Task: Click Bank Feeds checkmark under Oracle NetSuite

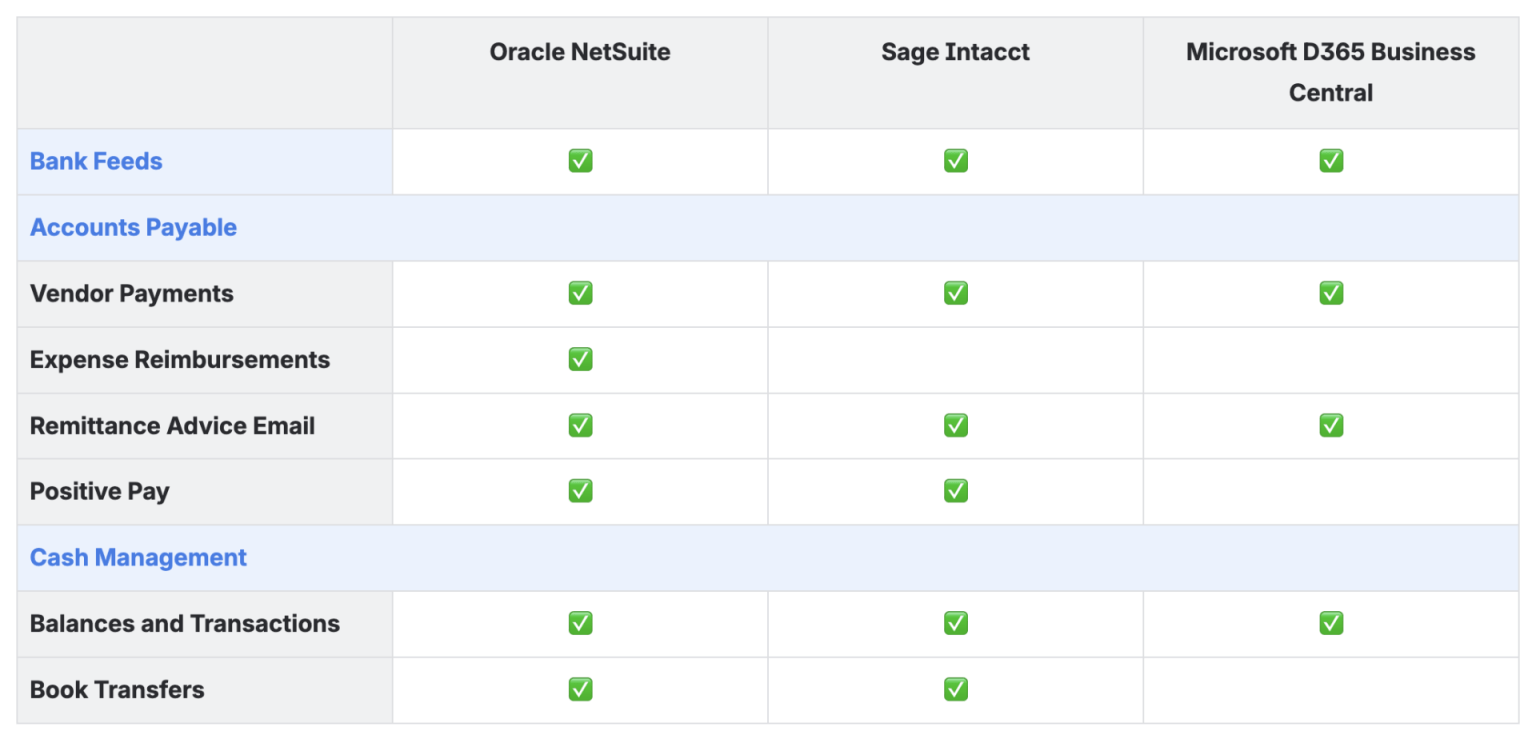Action: pyautogui.click(x=580, y=161)
